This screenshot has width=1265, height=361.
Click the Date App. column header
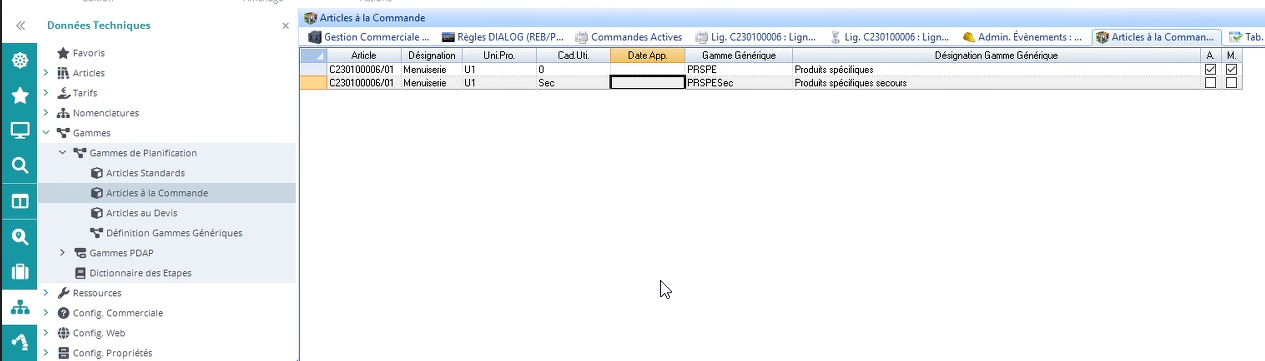click(647, 56)
